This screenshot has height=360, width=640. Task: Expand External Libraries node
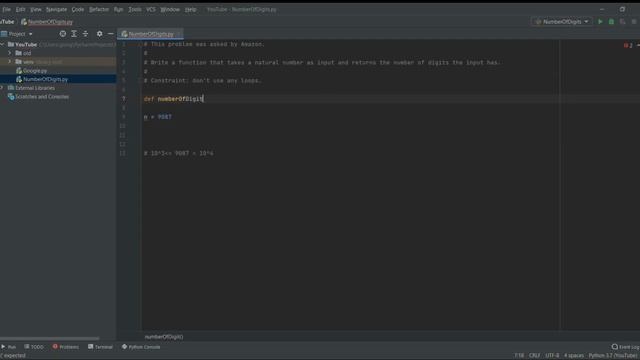pos(2,88)
